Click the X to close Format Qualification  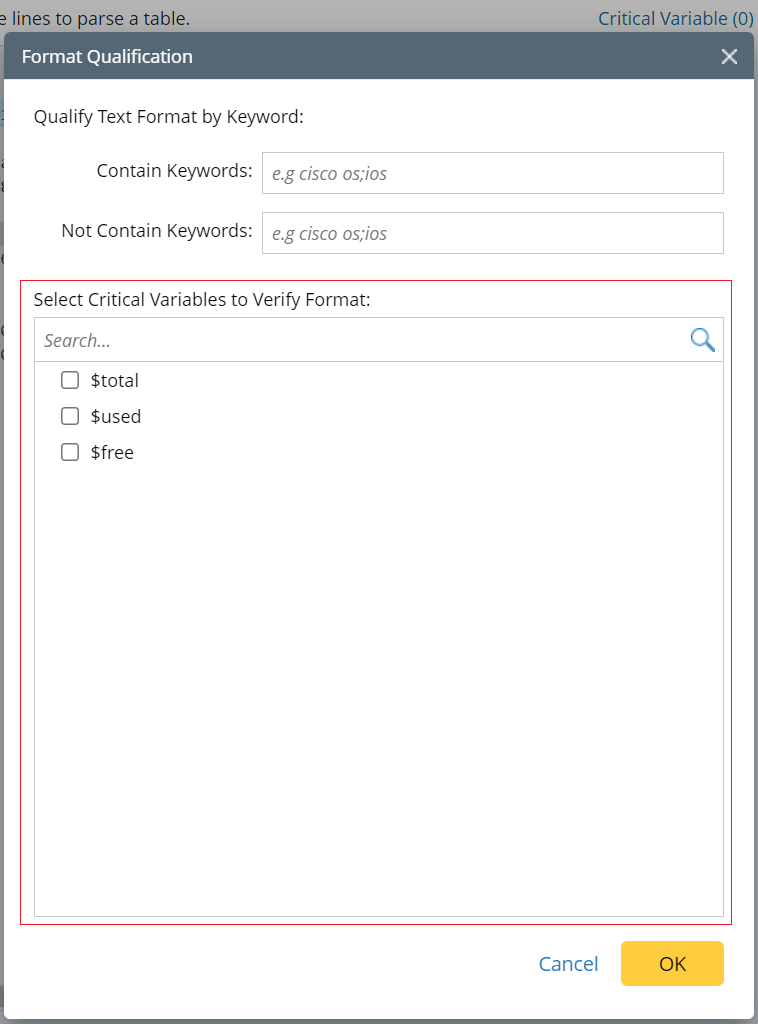(x=729, y=56)
